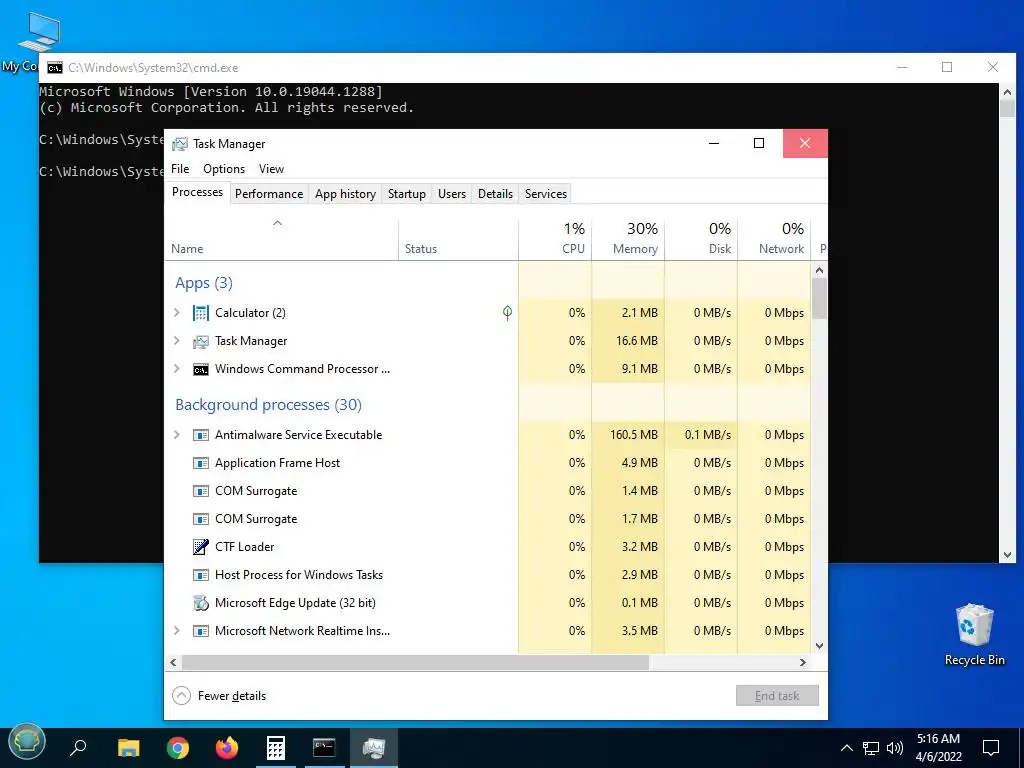Switch to the Startup tab
This screenshot has height=768, width=1024.
coord(407,194)
